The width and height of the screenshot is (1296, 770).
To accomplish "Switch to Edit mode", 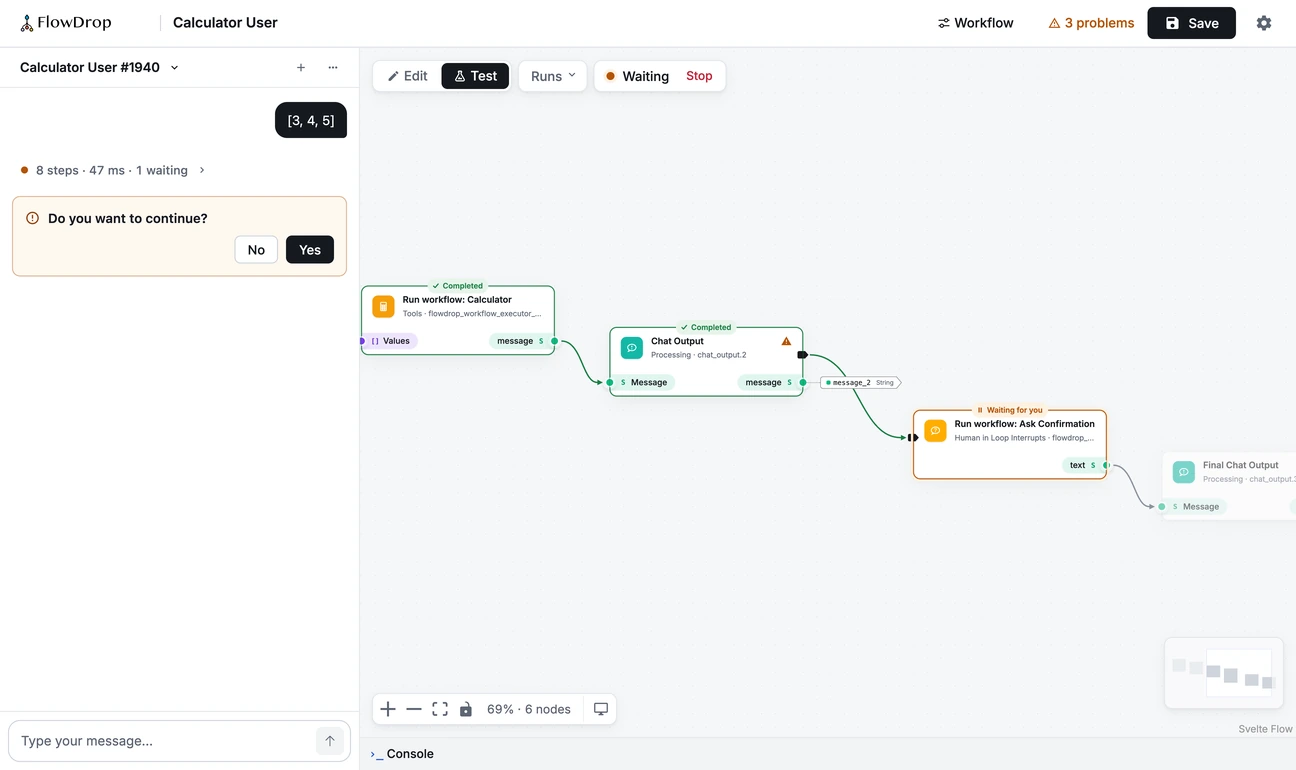I will (408, 76).
